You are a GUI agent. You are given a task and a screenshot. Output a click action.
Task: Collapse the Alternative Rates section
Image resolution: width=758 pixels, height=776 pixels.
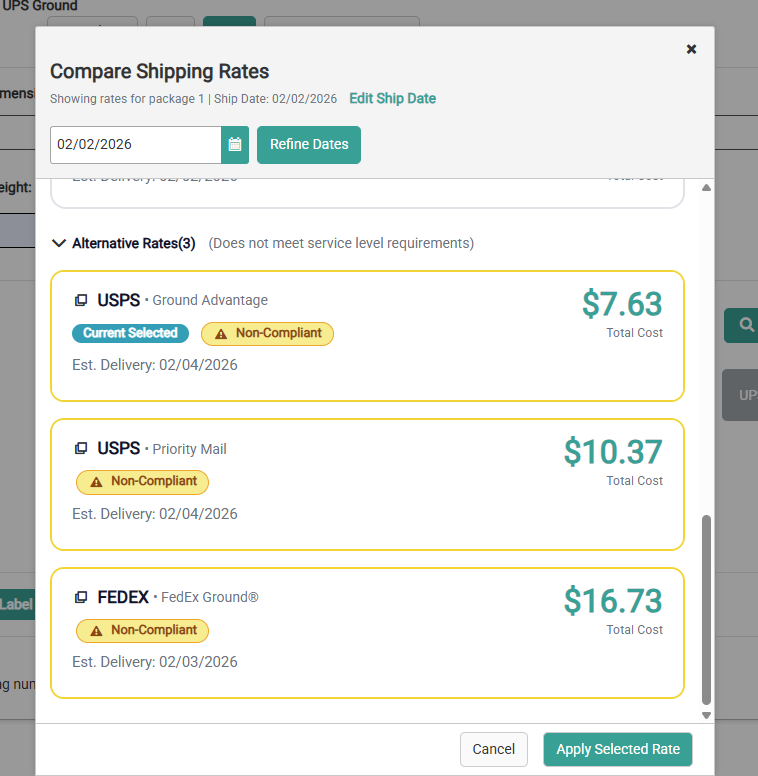(x=59, y=243)
